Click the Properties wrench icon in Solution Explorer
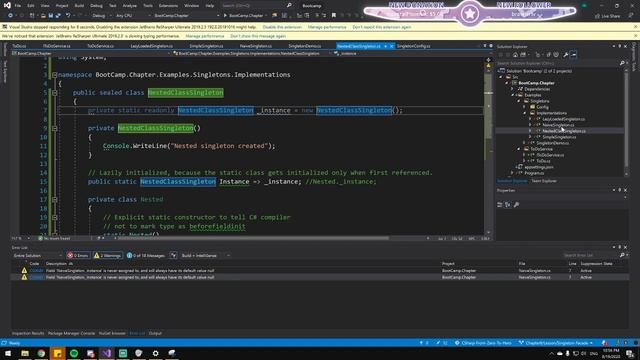This screenshot has width=640, height=360. click(x=565, y=55)
